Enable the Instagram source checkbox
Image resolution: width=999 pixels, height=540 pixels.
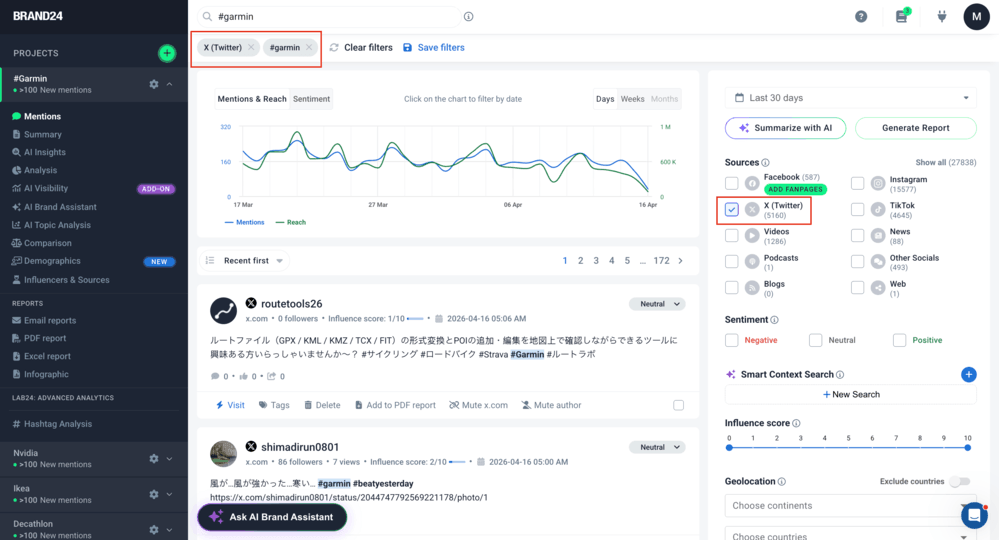click(858, 183)
